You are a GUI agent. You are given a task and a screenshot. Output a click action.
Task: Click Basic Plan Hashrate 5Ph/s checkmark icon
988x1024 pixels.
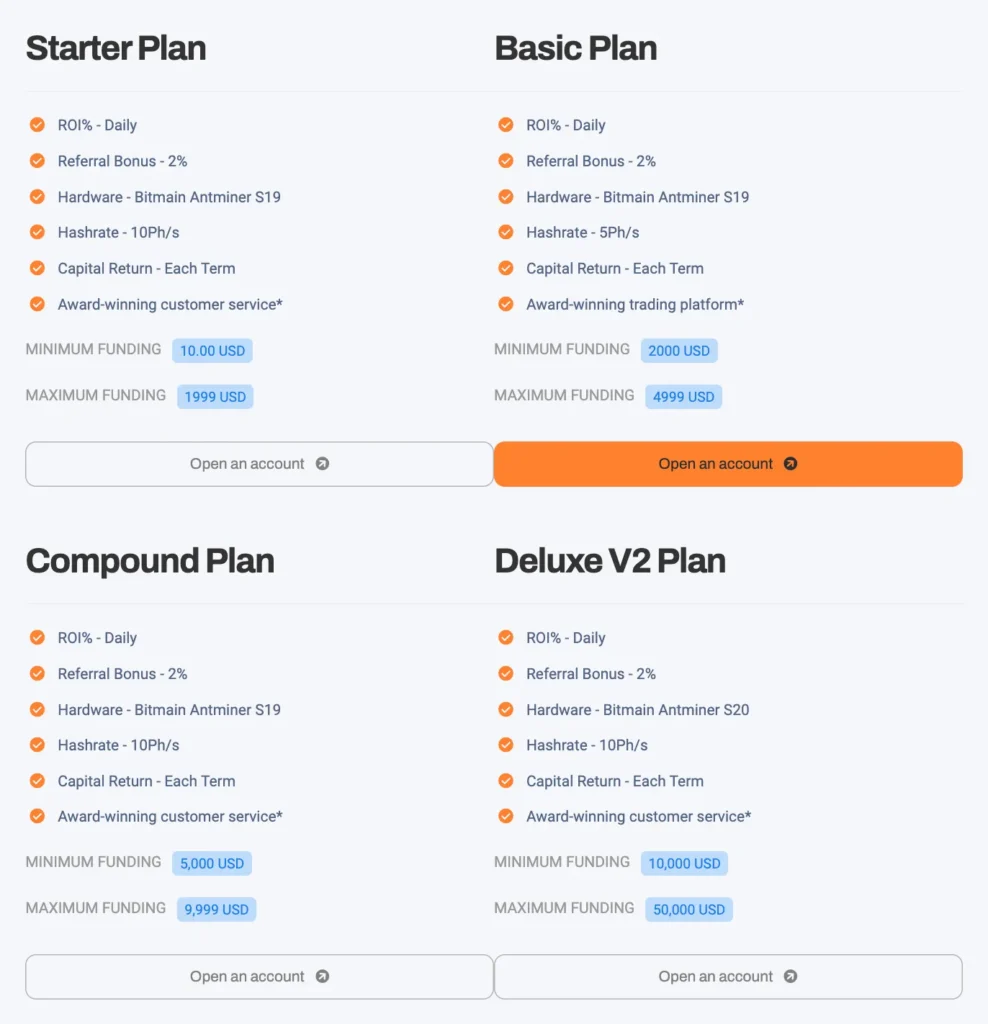(506, 232)
